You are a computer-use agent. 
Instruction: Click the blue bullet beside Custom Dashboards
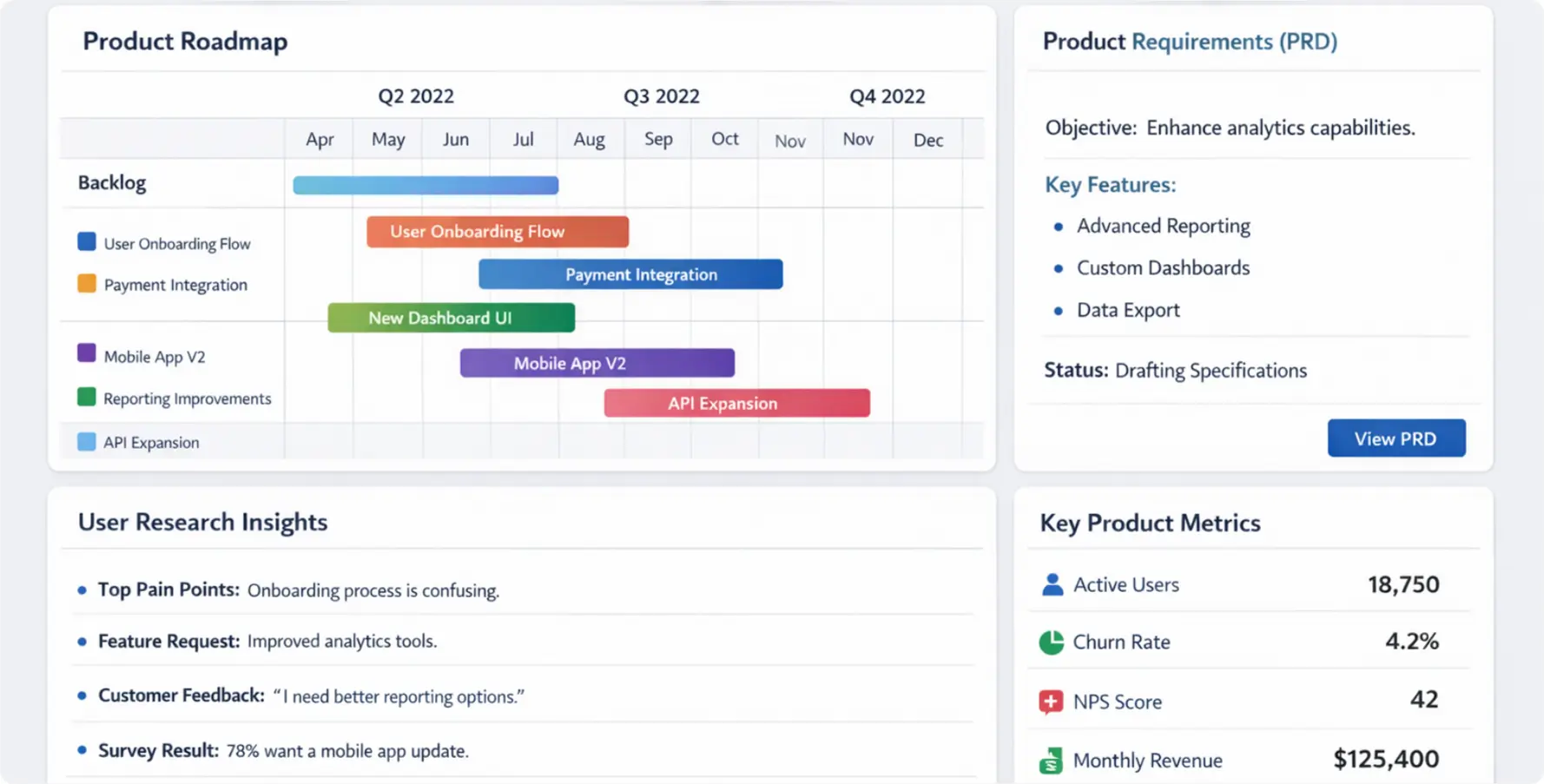(x=1058, y=268)
